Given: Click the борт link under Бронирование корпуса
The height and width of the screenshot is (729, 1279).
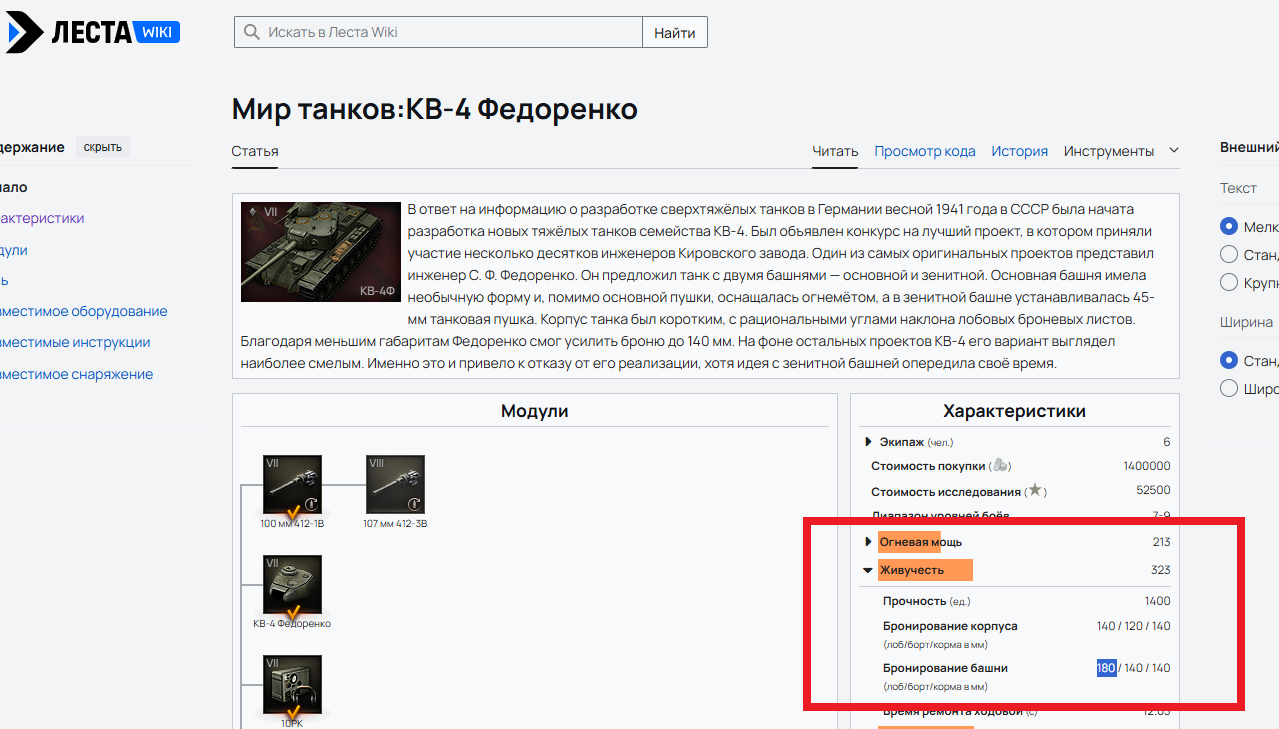Looking at the screenshot, I should coord(919,645).
